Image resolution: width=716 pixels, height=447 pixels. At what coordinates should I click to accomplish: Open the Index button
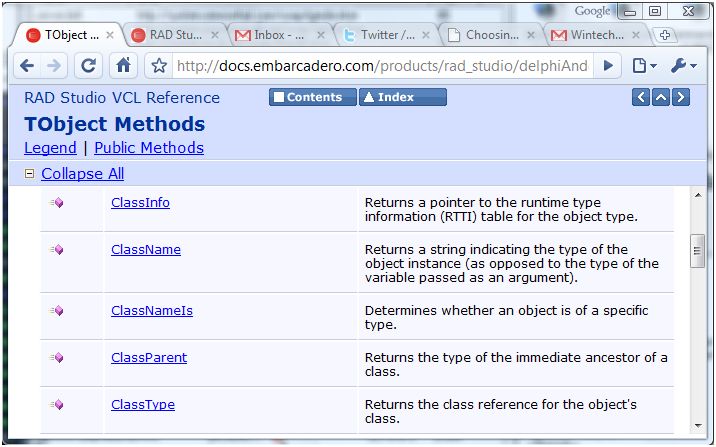pos(403,97)
